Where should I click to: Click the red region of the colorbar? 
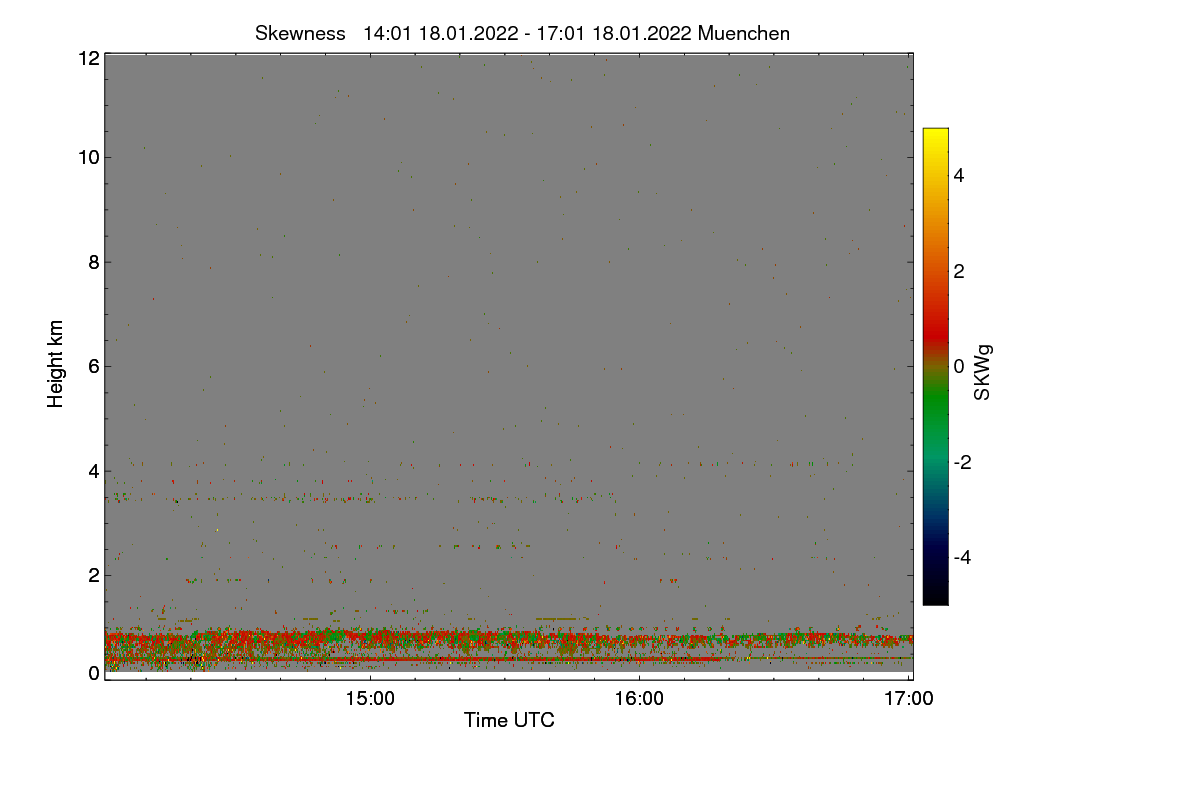(935, 318)
